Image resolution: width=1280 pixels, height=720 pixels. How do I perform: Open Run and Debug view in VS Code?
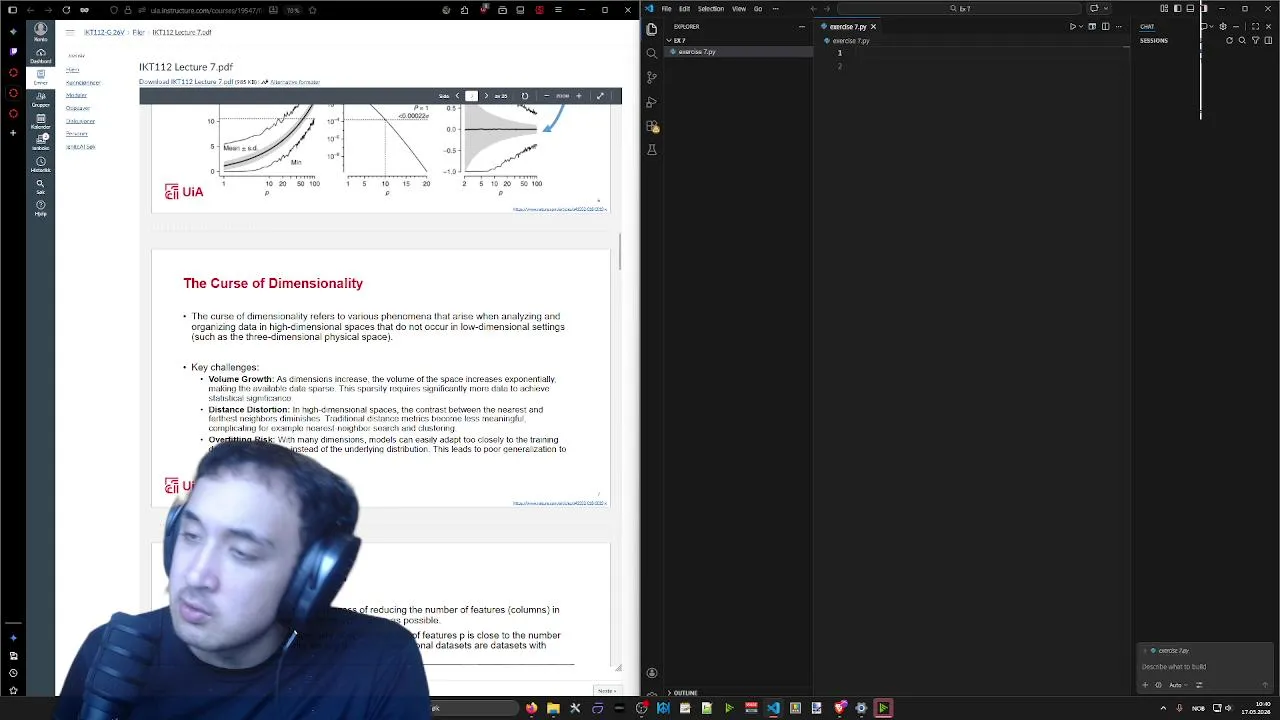tap(651, 102)
